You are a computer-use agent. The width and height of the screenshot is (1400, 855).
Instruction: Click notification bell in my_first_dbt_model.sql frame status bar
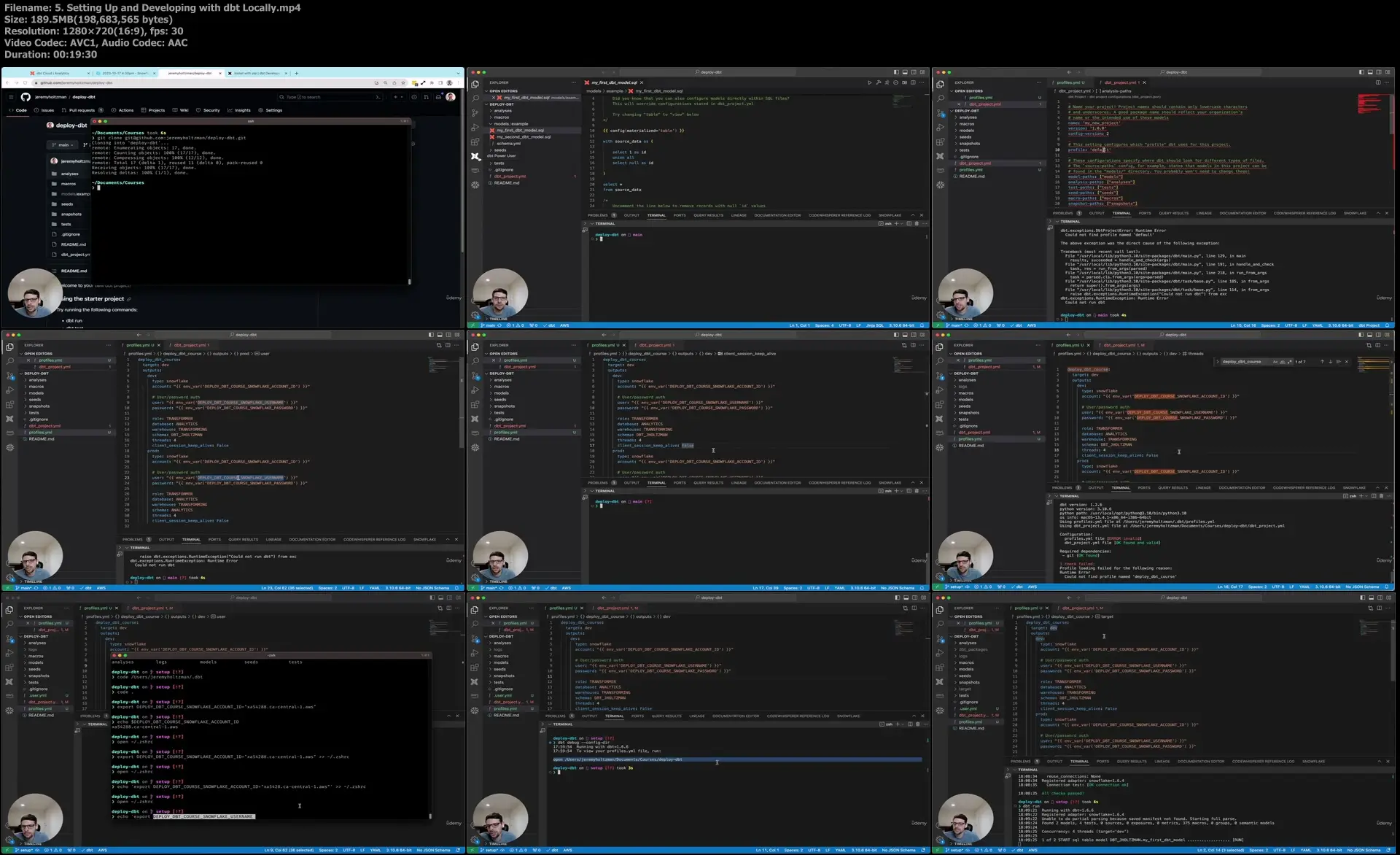click(922, 325)
